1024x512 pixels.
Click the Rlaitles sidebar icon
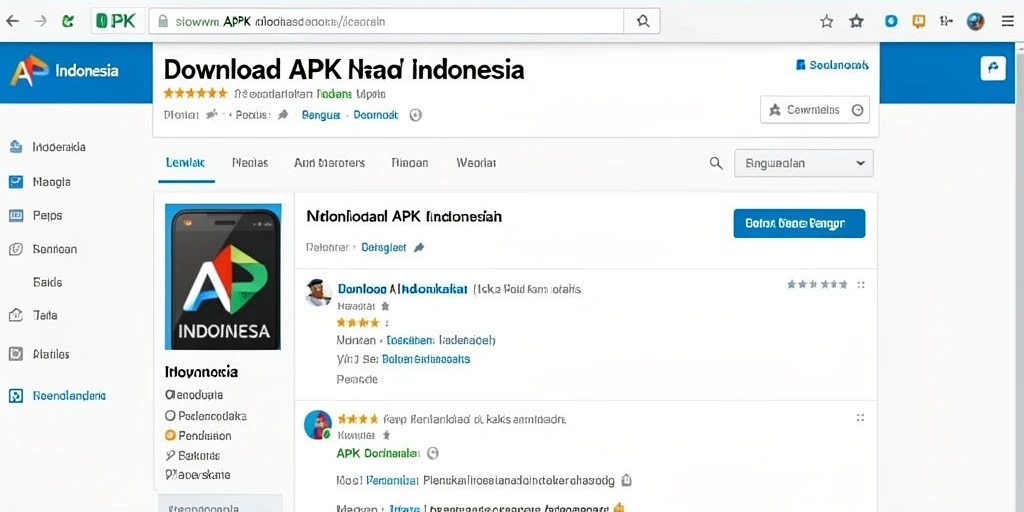[x=16, y=354]
